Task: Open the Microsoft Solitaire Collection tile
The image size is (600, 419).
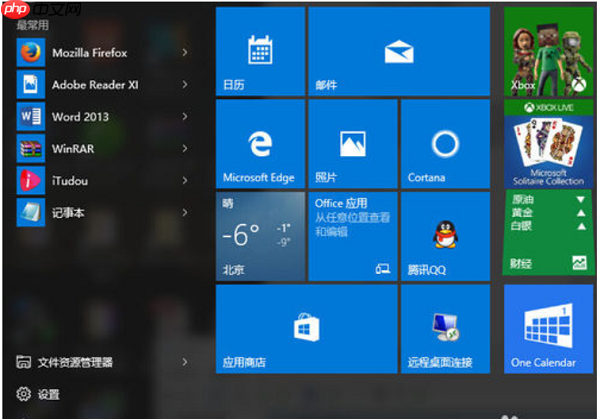Action: [x=549, y=144]
